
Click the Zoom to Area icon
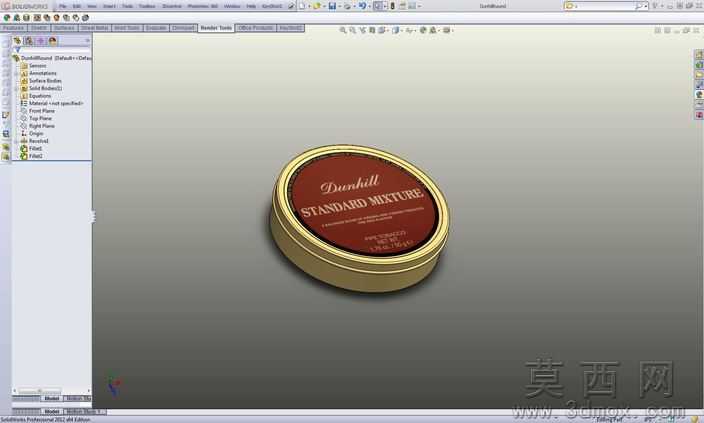click(x=353, y=30)
